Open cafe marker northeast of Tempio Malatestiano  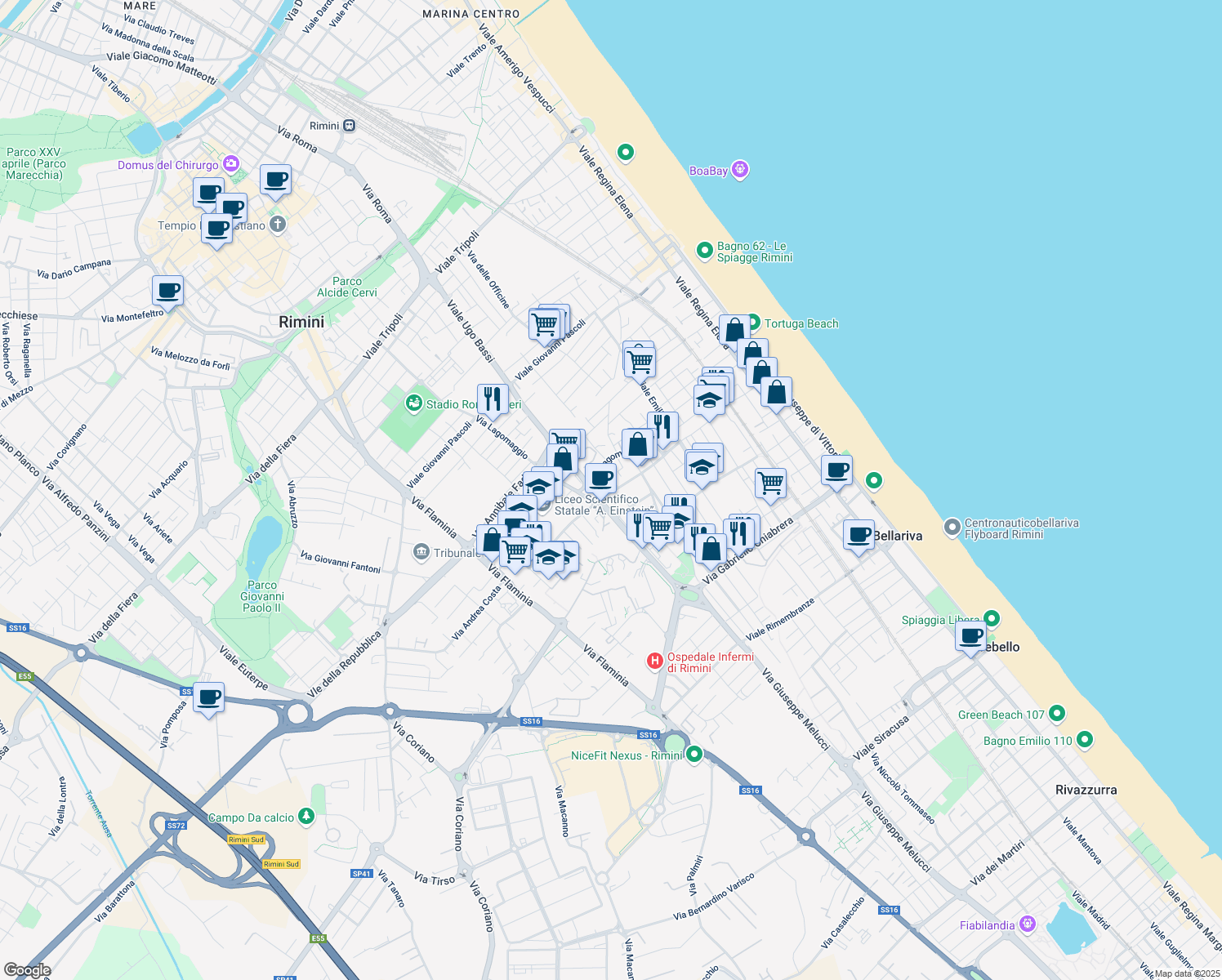(x=275, y=180)
